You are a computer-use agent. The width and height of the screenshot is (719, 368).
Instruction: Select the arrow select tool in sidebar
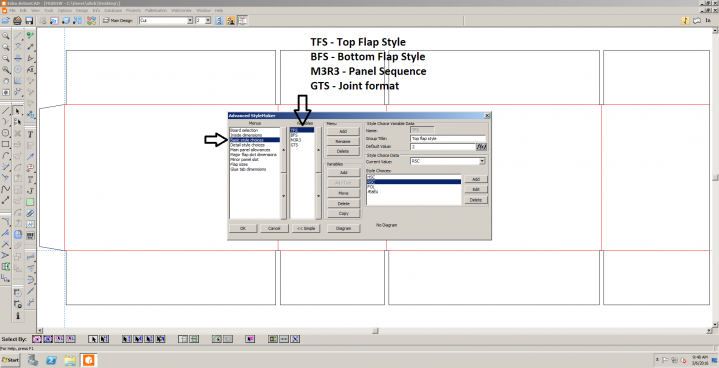(x=17, y=111)
